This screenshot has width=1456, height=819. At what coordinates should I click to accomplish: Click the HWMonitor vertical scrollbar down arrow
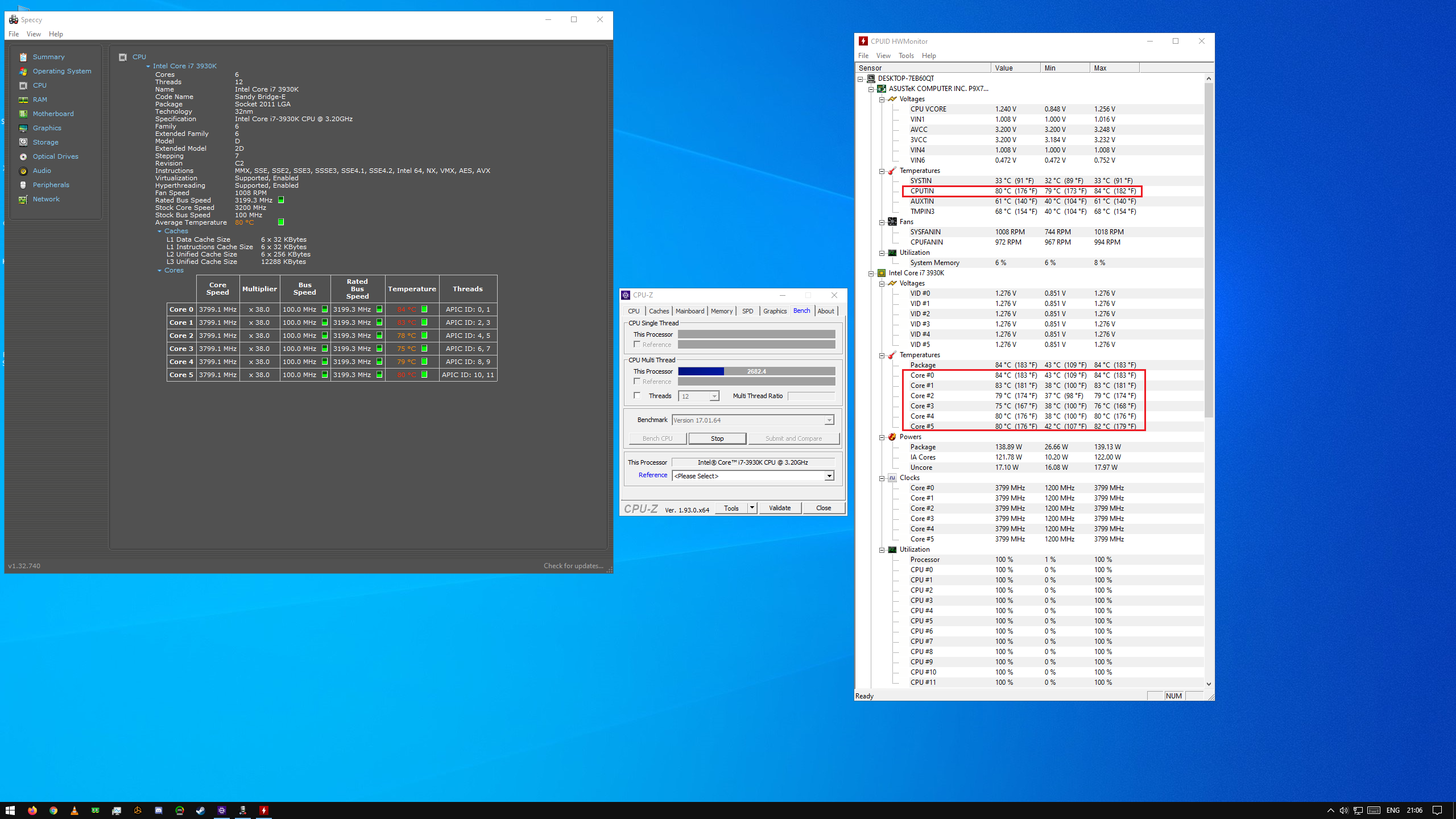coord(1209,684)
